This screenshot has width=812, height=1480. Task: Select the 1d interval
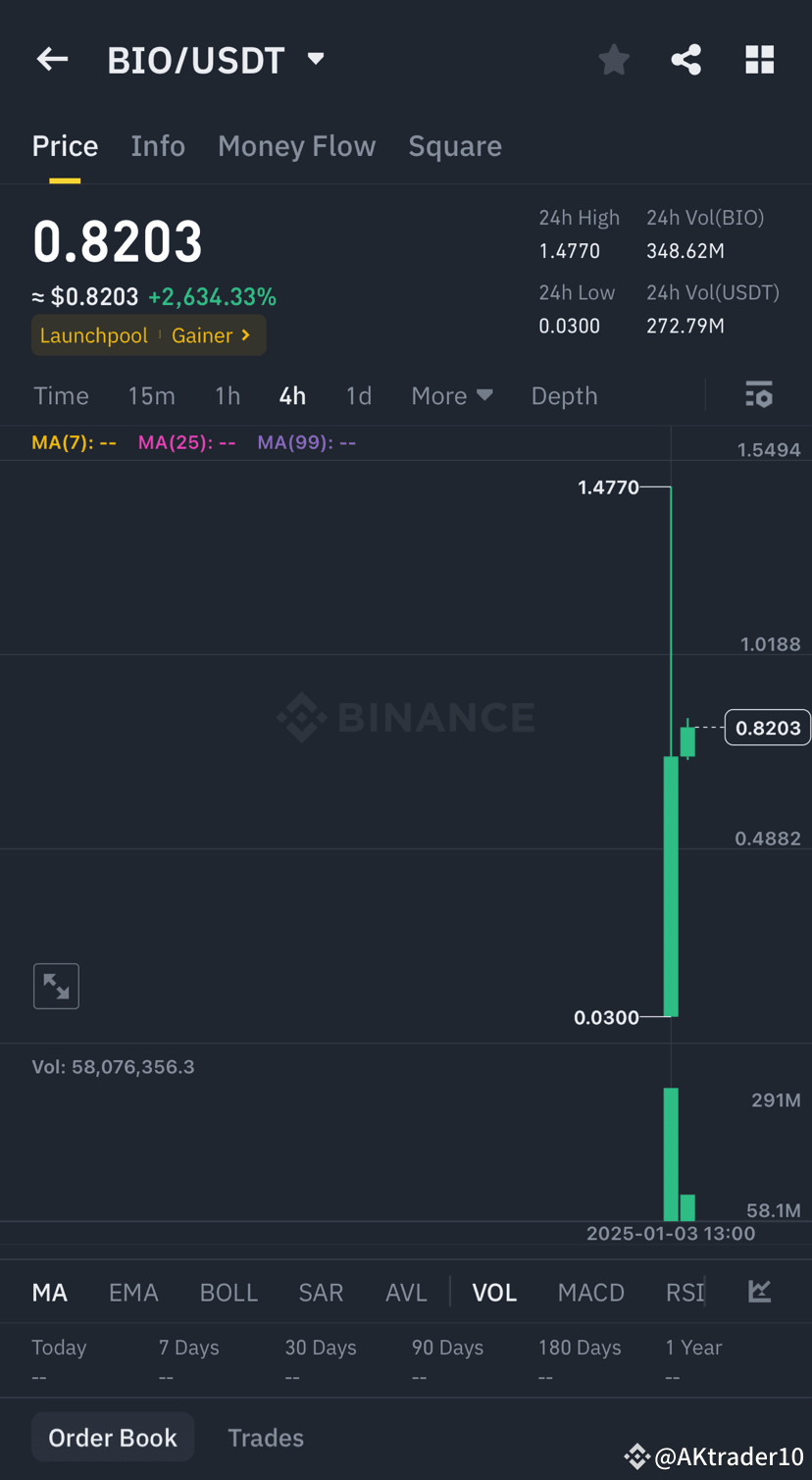pyautogui.click(x=359, y=395)
